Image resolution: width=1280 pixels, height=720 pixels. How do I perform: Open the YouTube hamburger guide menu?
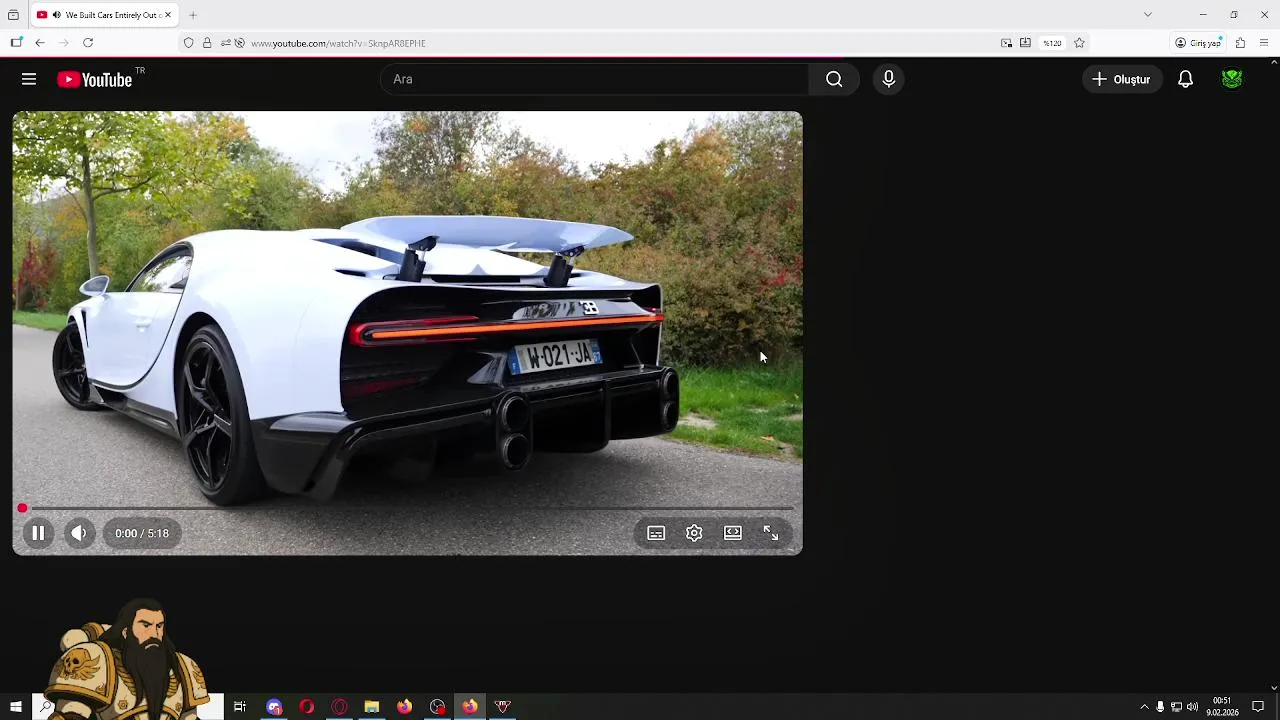tap(29, 79)
